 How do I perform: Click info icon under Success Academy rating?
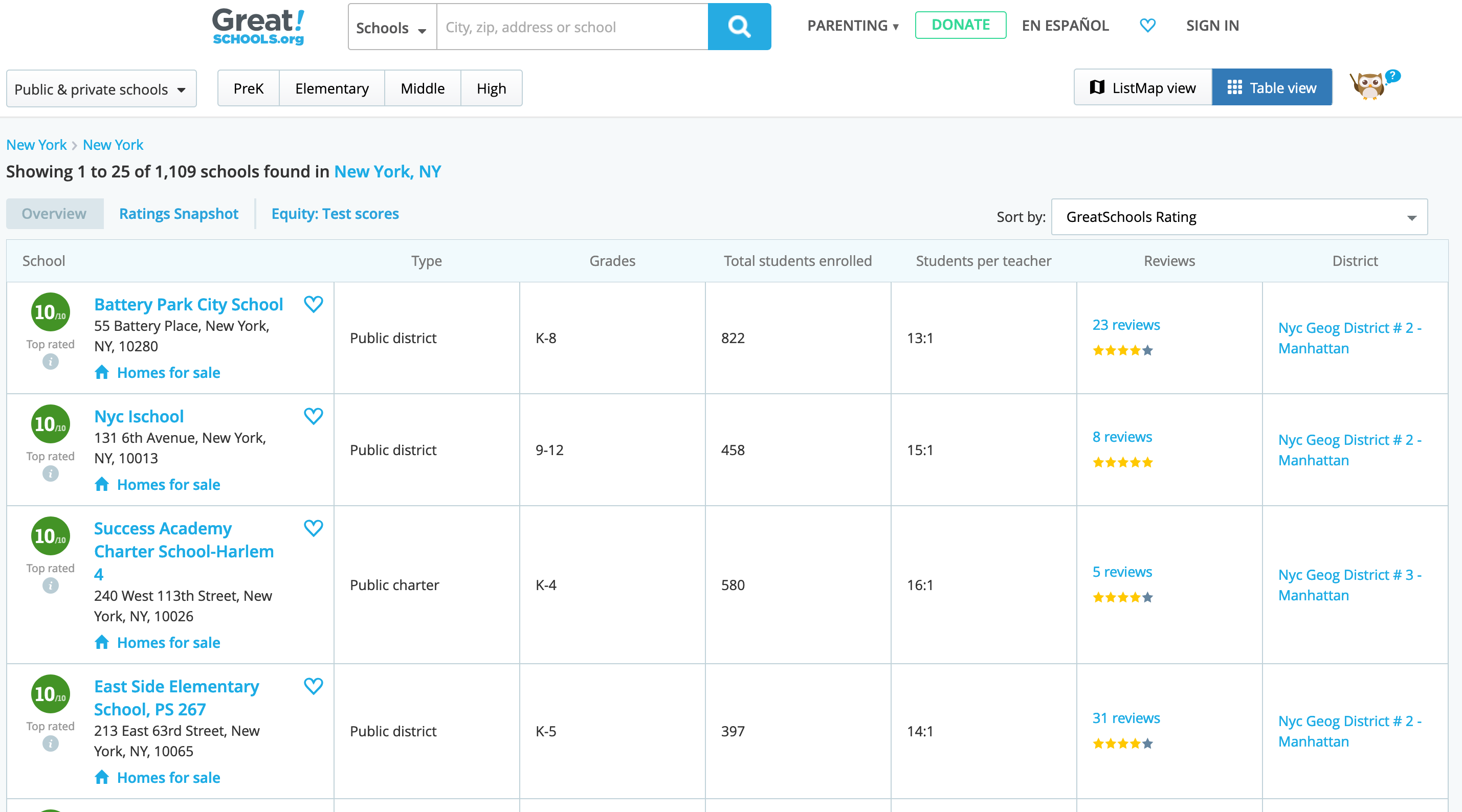(51, 585)
